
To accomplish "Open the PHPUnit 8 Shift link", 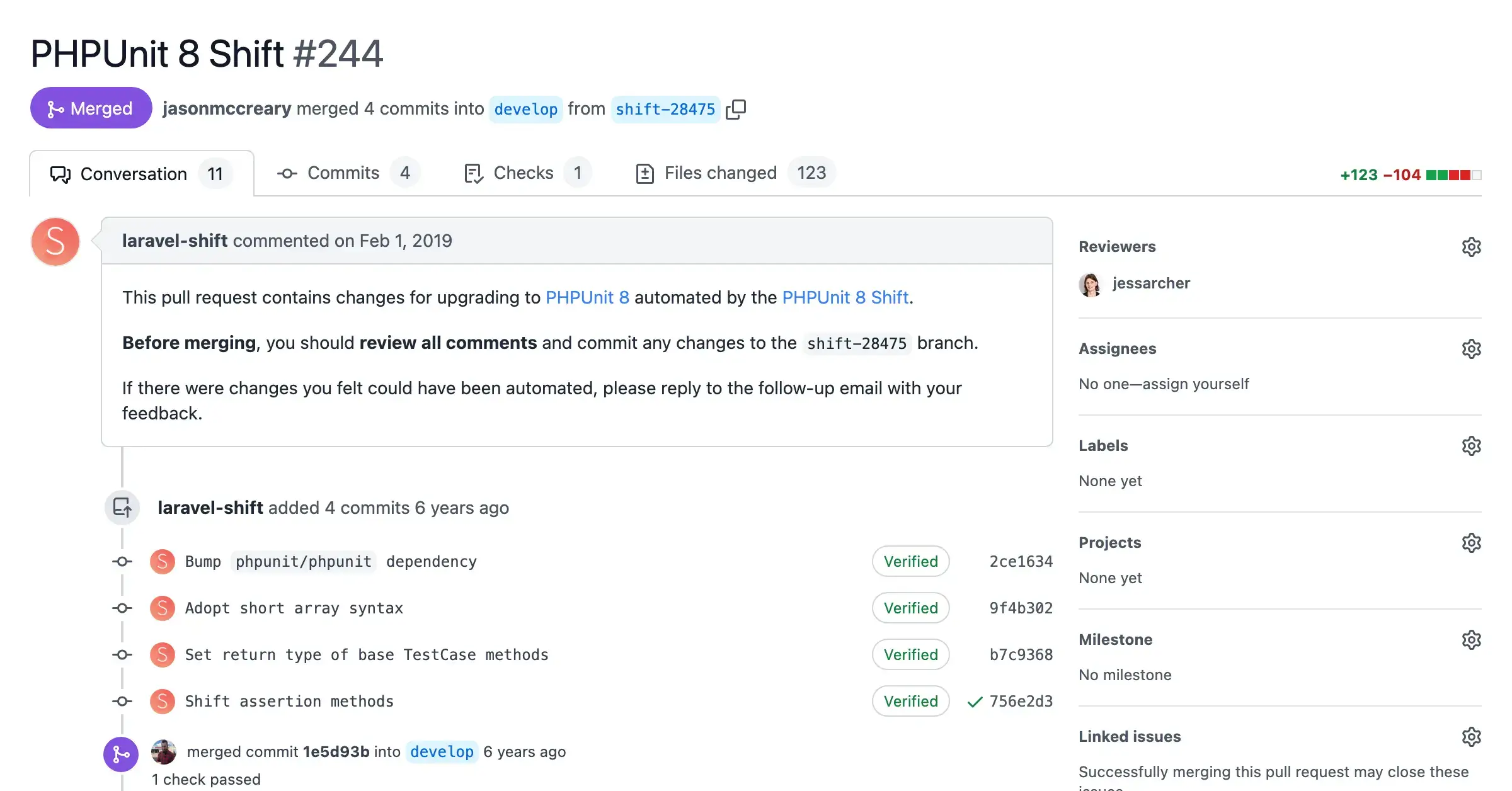I will (x=845, y=297).
